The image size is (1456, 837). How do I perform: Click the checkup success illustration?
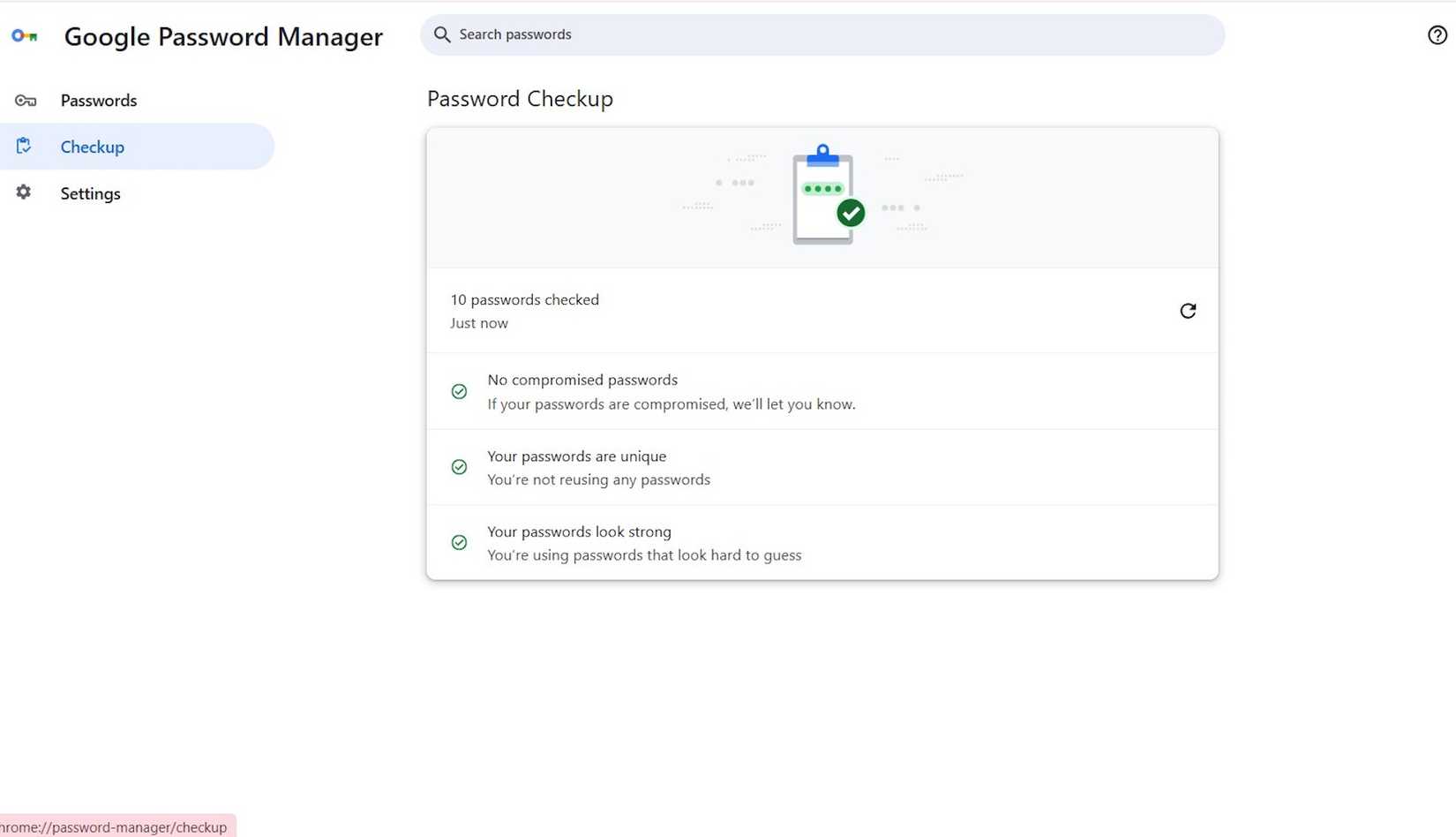click(x=824, y=194)
